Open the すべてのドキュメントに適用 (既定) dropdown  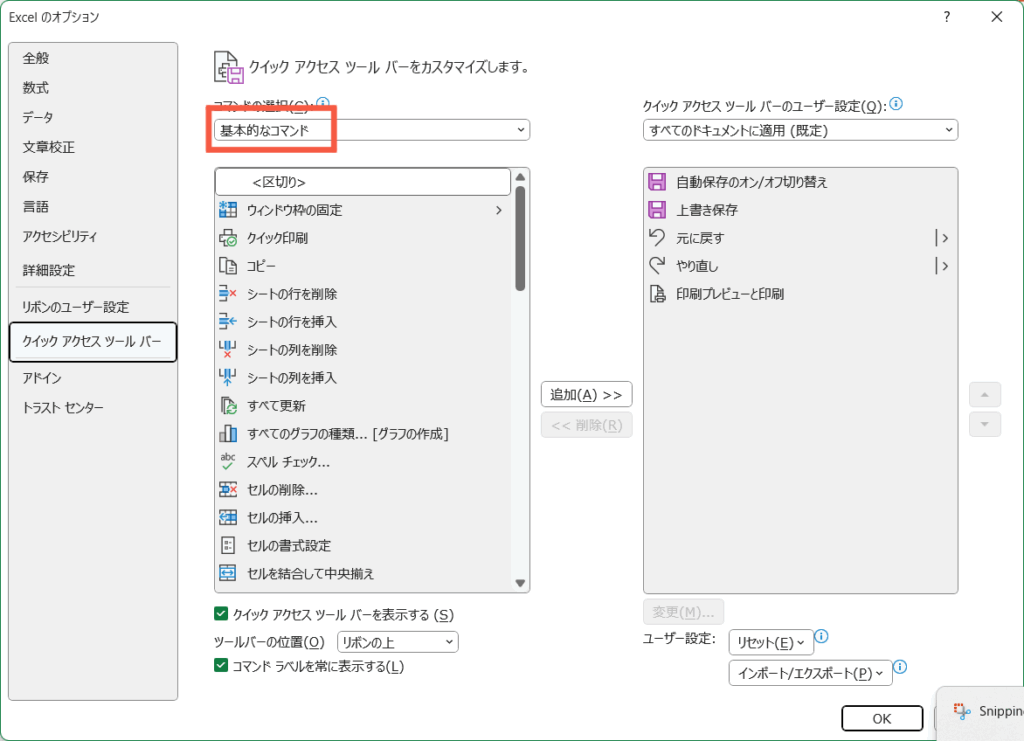(801, 130)
